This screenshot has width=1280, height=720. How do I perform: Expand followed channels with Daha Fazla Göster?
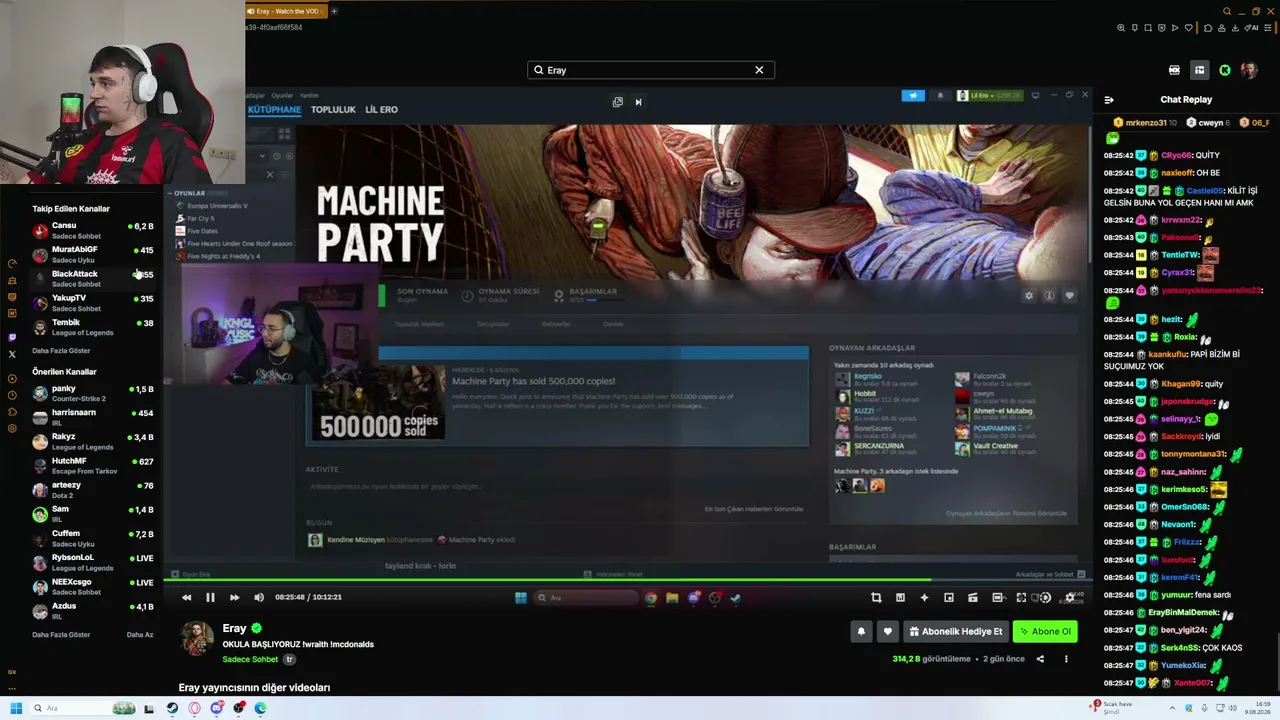pos(61,351)
